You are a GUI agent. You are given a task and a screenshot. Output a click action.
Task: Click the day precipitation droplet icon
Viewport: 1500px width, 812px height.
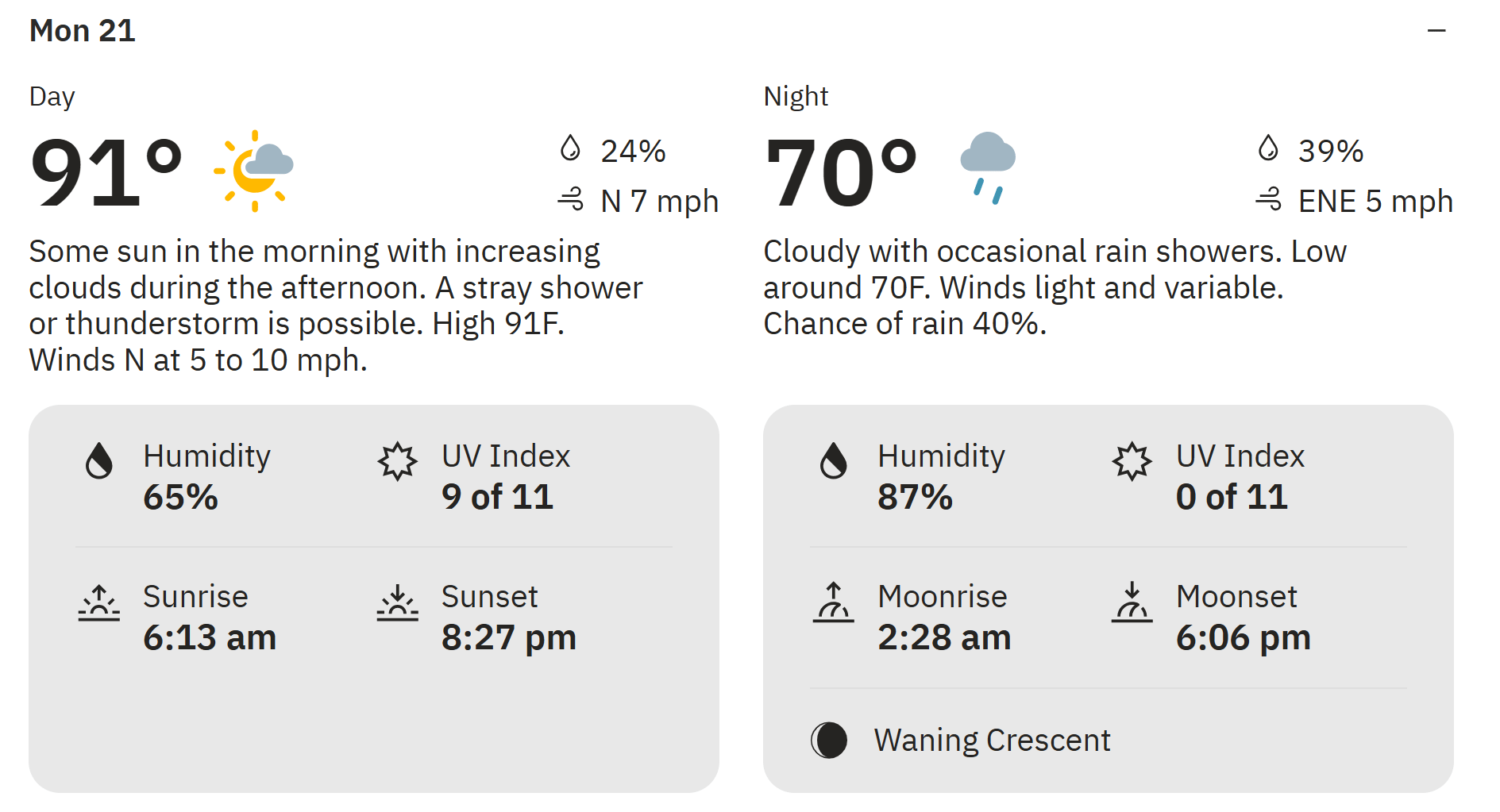coord(570,148)
